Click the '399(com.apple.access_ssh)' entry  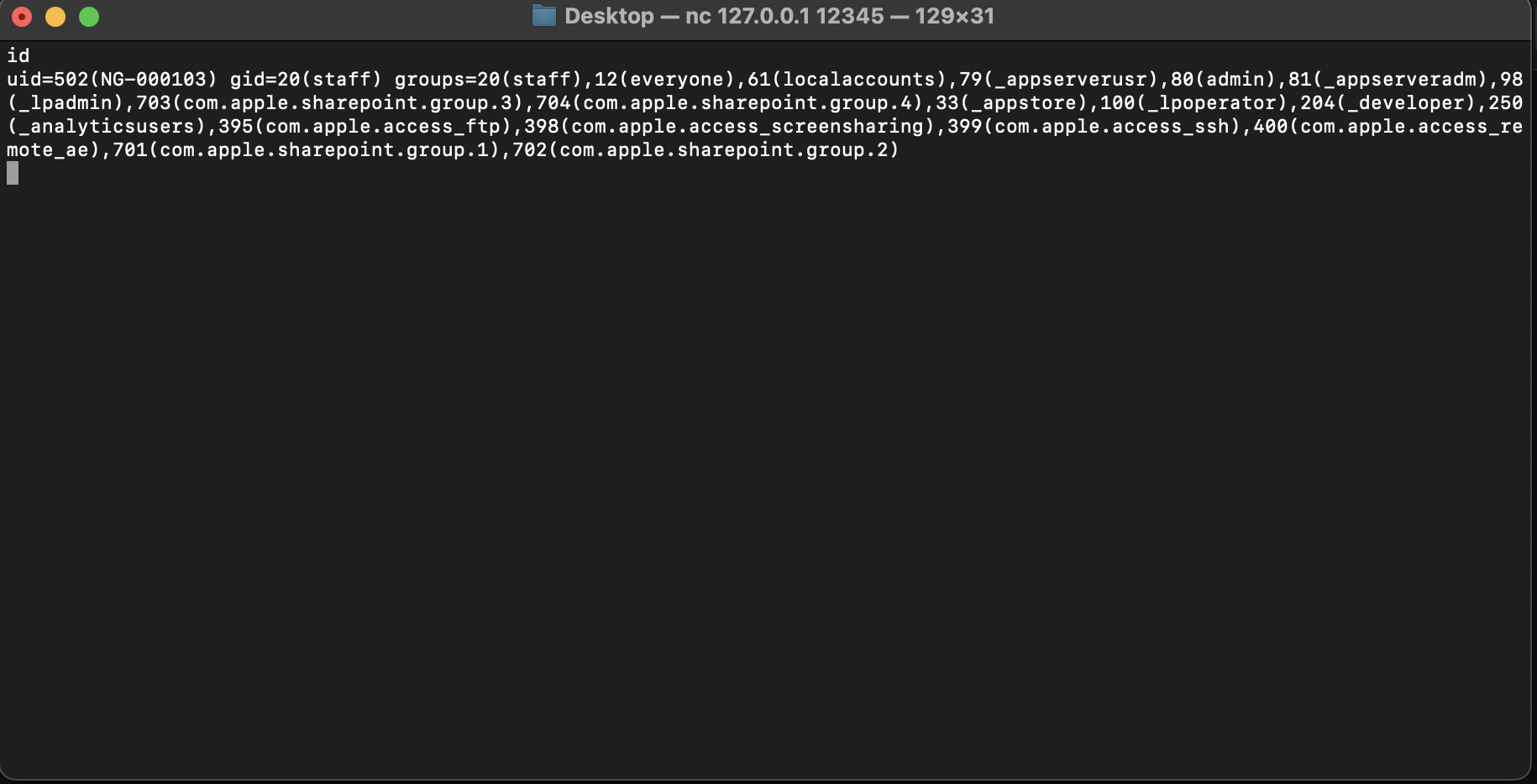tap(1094, 127)
